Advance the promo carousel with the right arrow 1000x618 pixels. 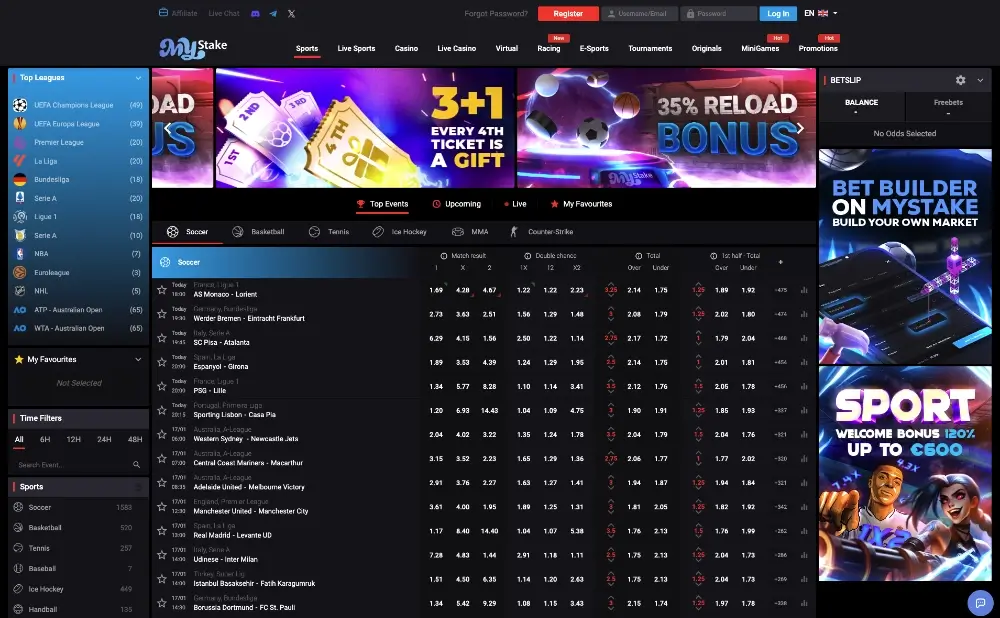pyautogui.click(x=799, y=127)
